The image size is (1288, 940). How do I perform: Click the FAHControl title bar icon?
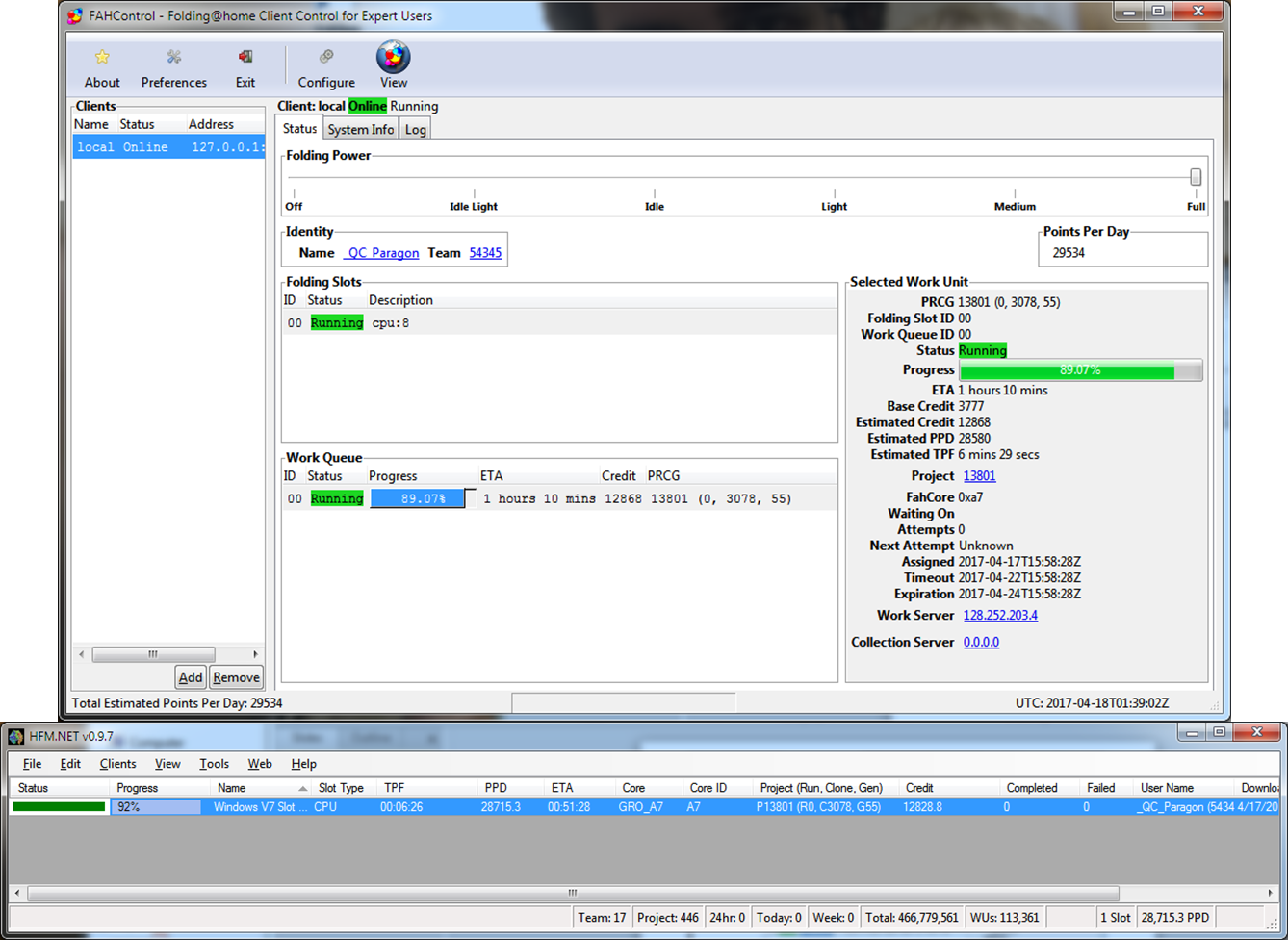[74, 15]
